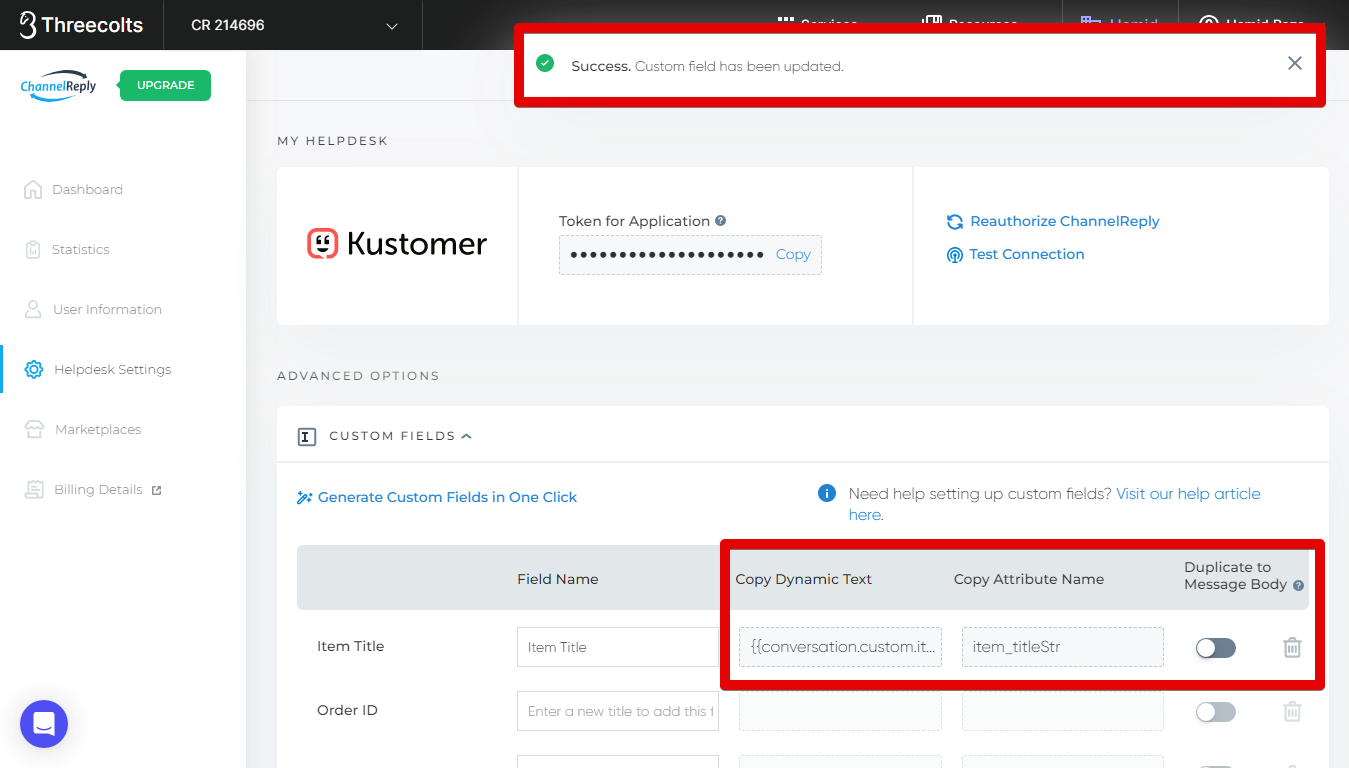
Task: Copy the application token
Action: (793, 254)
